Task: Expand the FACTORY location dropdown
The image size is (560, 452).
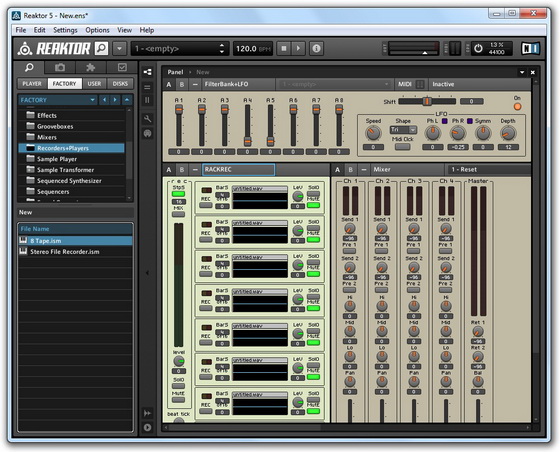Action: coord(92,100)
